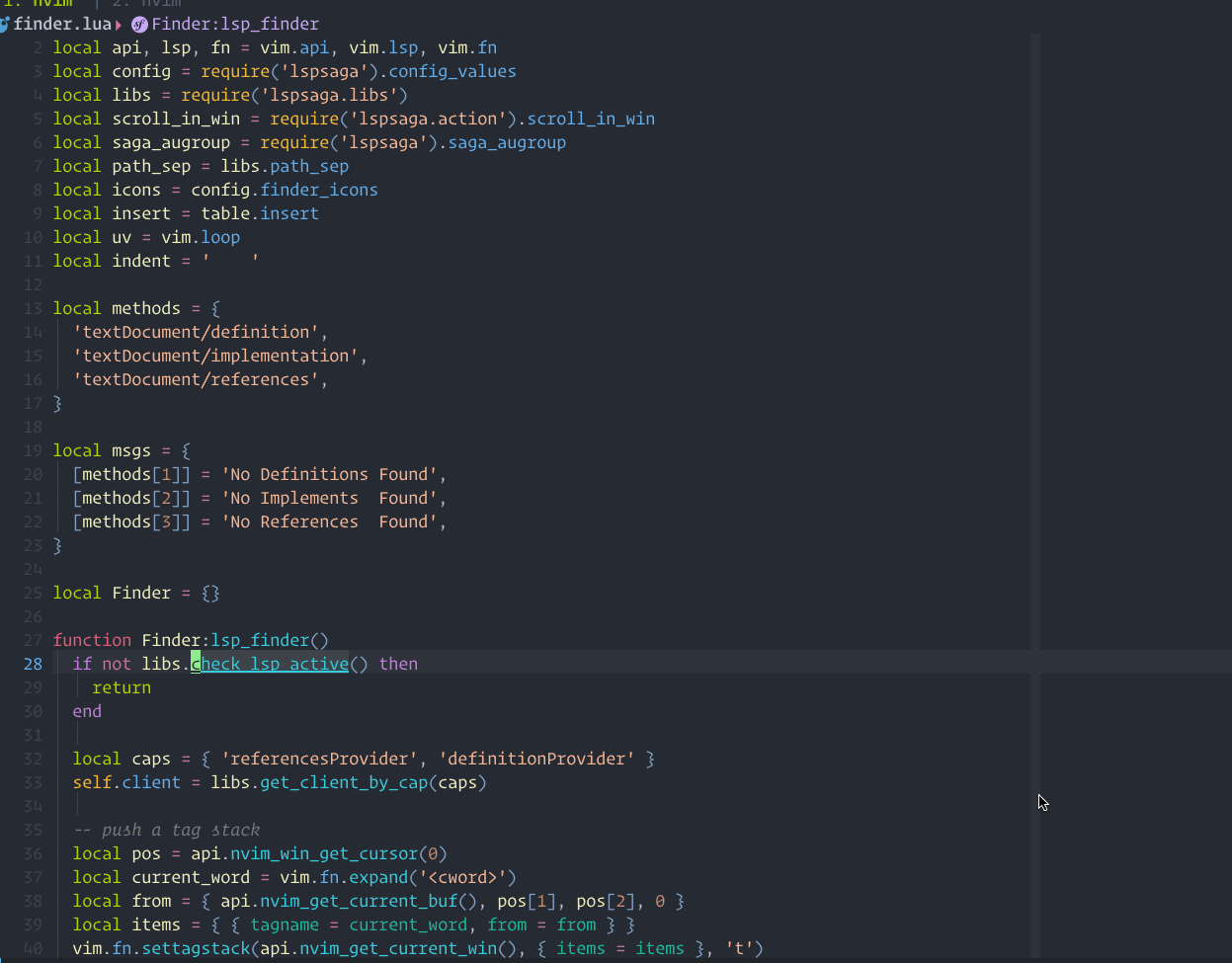Click the 't' string argument on line 40

pos(739,948)
